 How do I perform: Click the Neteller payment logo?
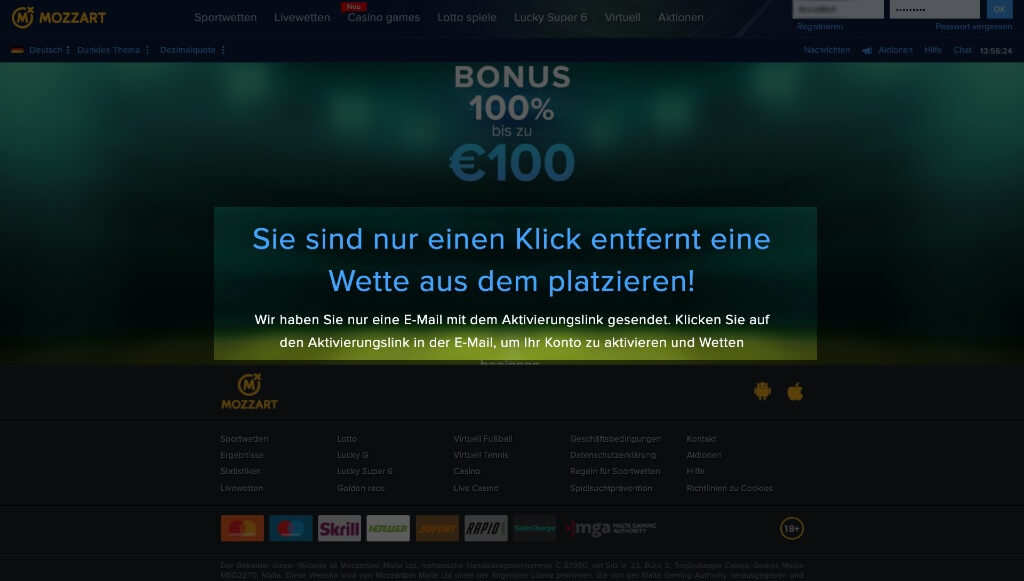coord(388,528)
